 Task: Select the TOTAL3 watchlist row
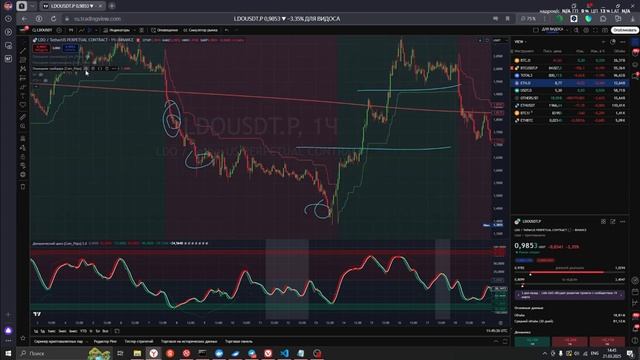[569, 76]
